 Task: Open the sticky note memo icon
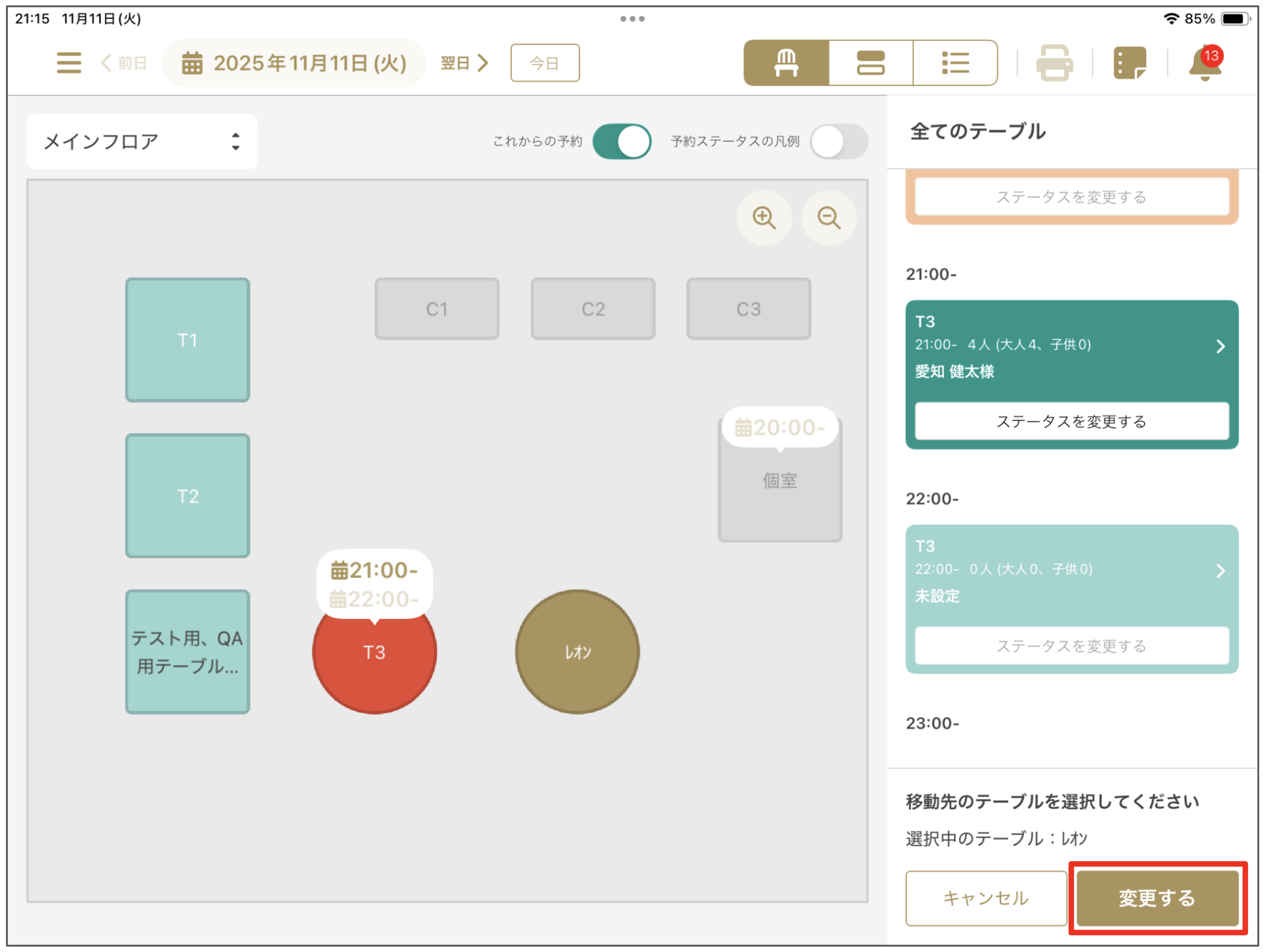[1129, 63]
